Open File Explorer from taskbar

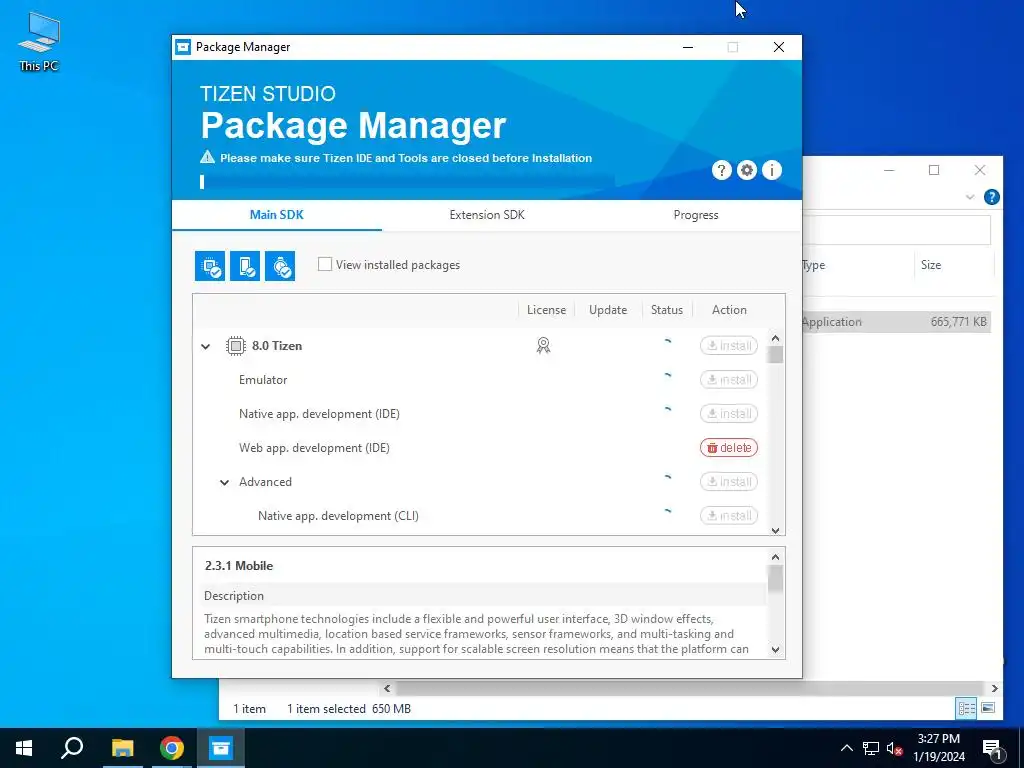coord(122,748)
